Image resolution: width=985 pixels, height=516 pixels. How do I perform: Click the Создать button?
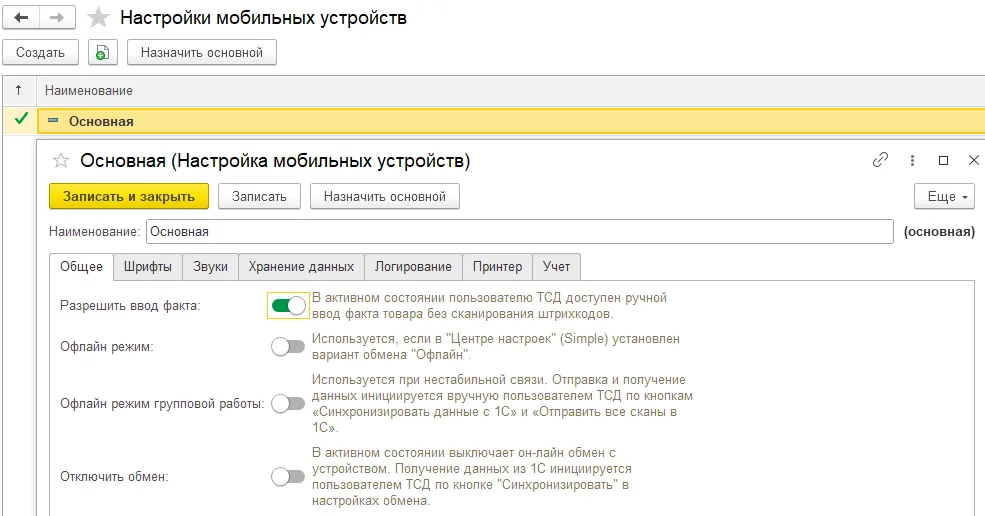tap(40, 53)
